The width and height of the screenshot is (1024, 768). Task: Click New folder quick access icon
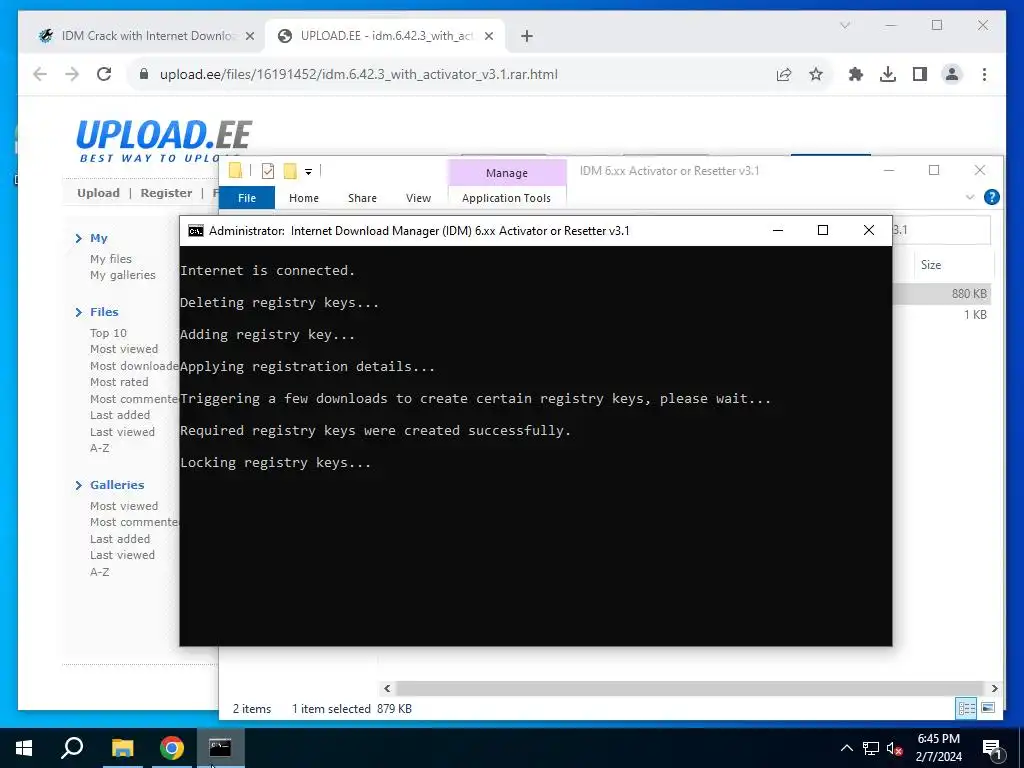tap(290, 171)
